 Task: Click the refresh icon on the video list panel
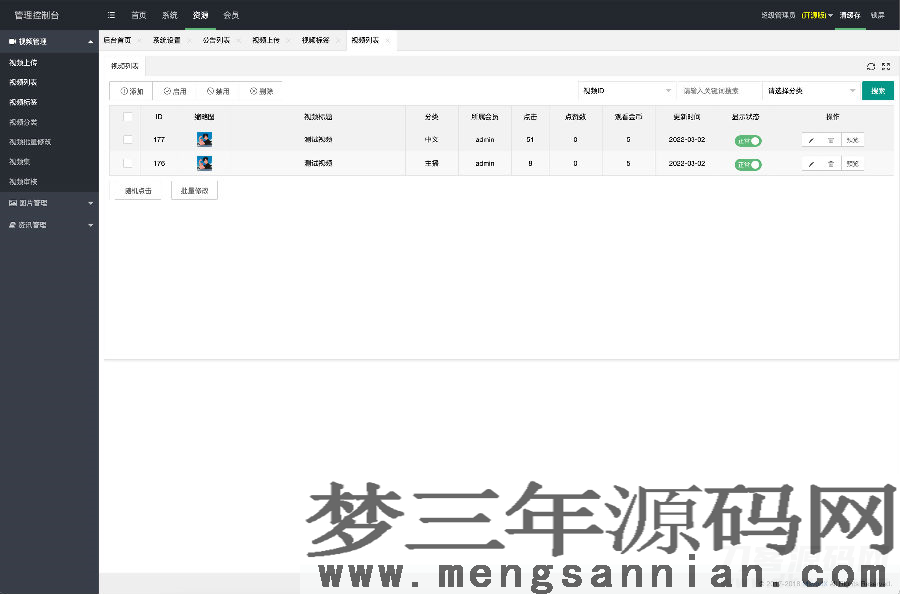[870, 66]
